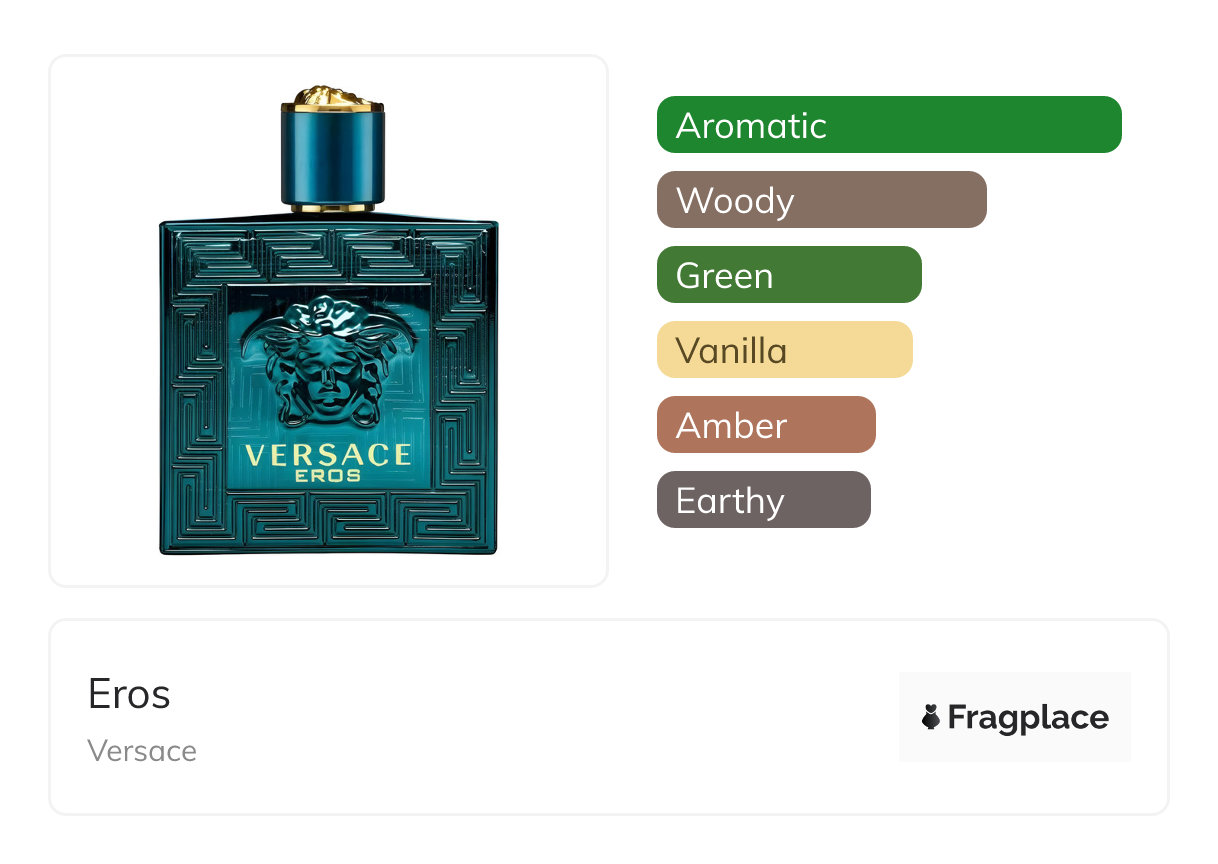Click the Fragplace wordmark text
This screenshot has width=1218, height=864.
point(1028,718)
